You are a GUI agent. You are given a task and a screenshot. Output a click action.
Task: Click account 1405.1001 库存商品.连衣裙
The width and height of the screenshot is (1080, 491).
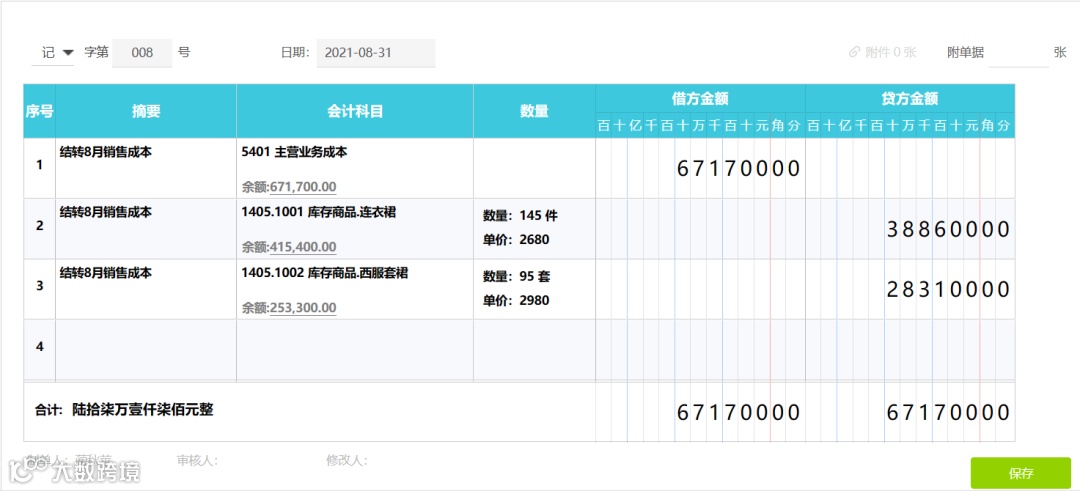pos(319,212)
